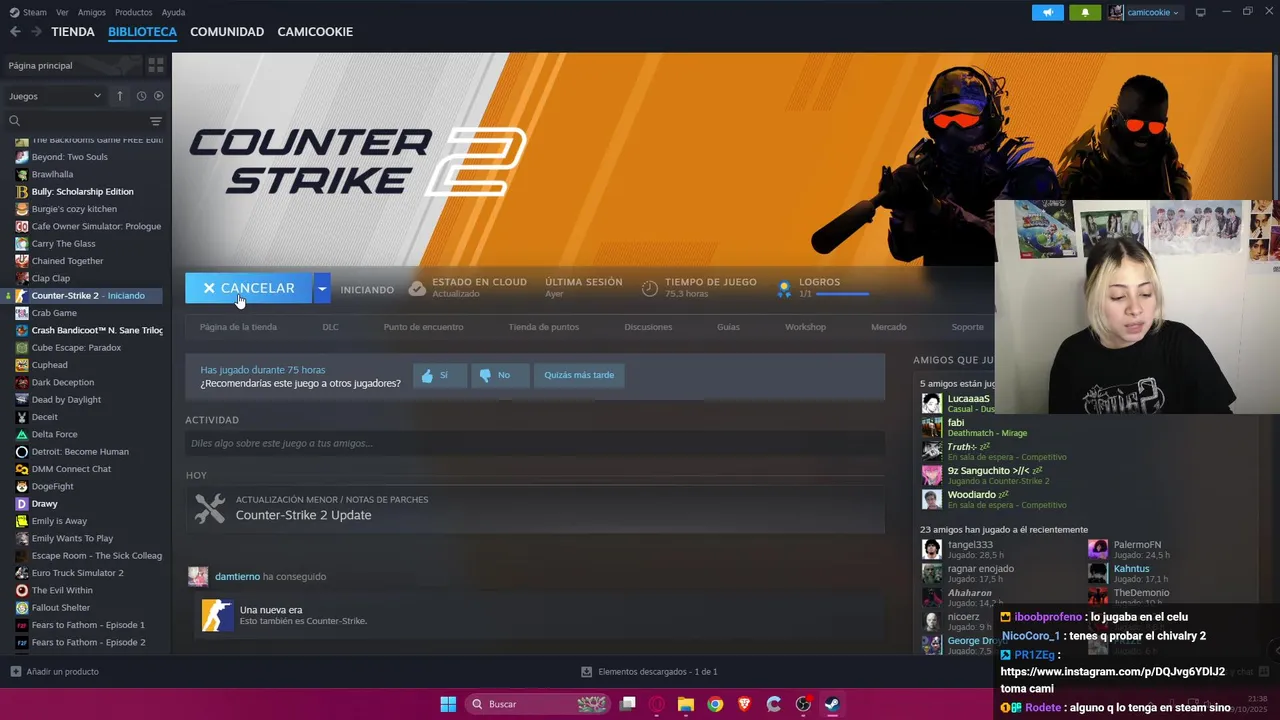The width and height of the screenshot is (1280, 720).
Task: Go back with the left arrow button
Action: point(15,32)
